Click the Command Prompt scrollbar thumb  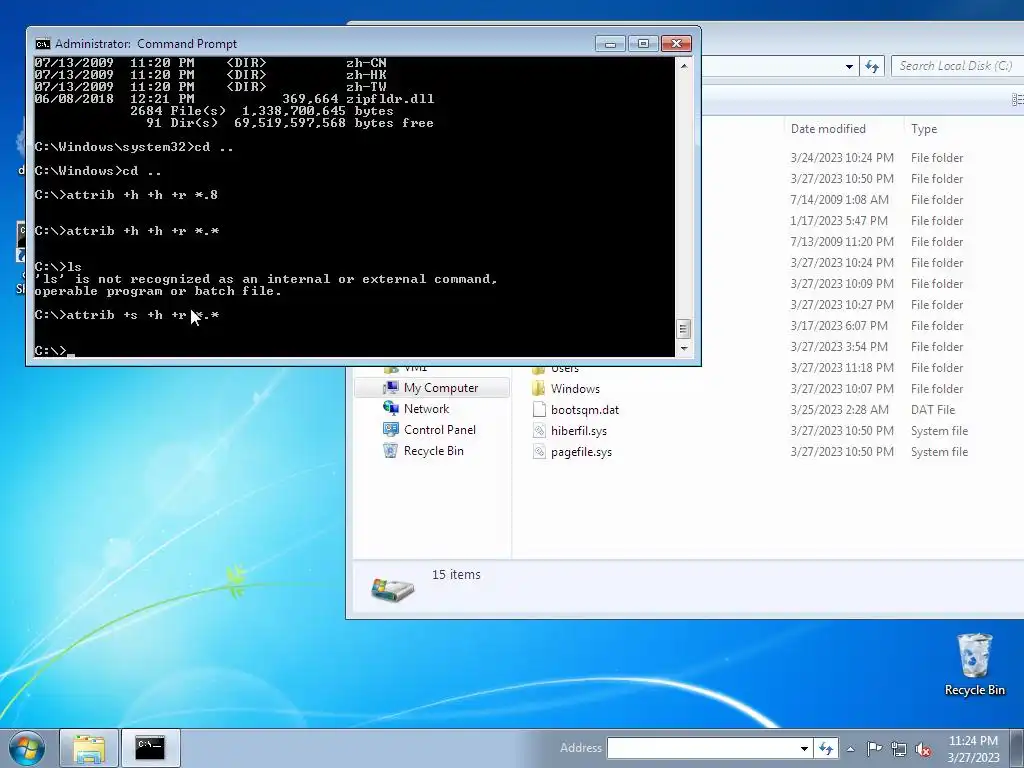click(x=684, y=328)
